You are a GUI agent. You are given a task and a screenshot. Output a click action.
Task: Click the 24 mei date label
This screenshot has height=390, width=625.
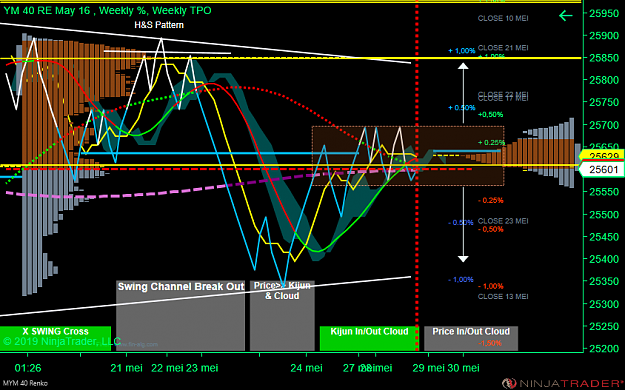[x=307, y=368]
